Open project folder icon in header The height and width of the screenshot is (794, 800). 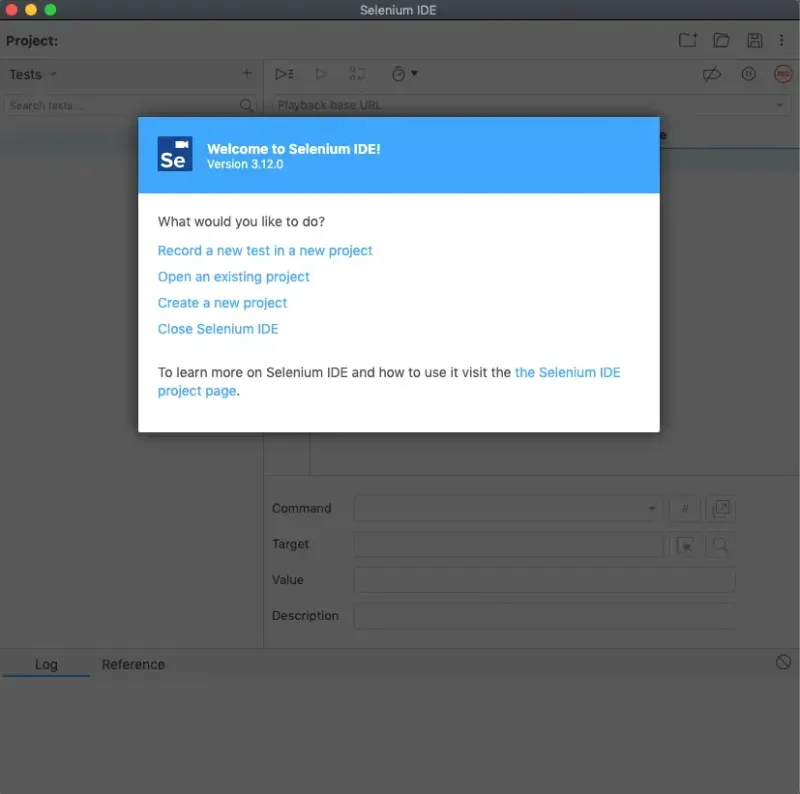pyautogui.click(x=721, y=40)
